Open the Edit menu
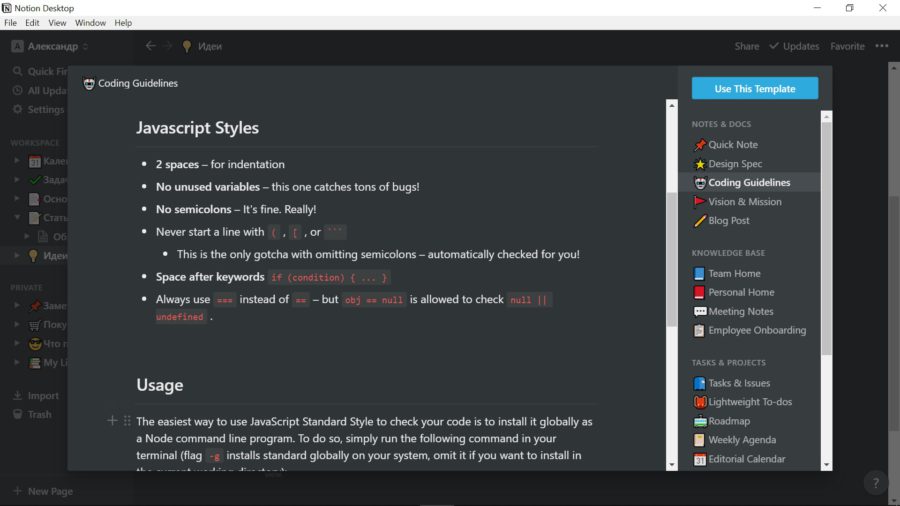Image resolution: width=900 pixels, height=506 pixels. pyautogui.click(x=32, y=23)
